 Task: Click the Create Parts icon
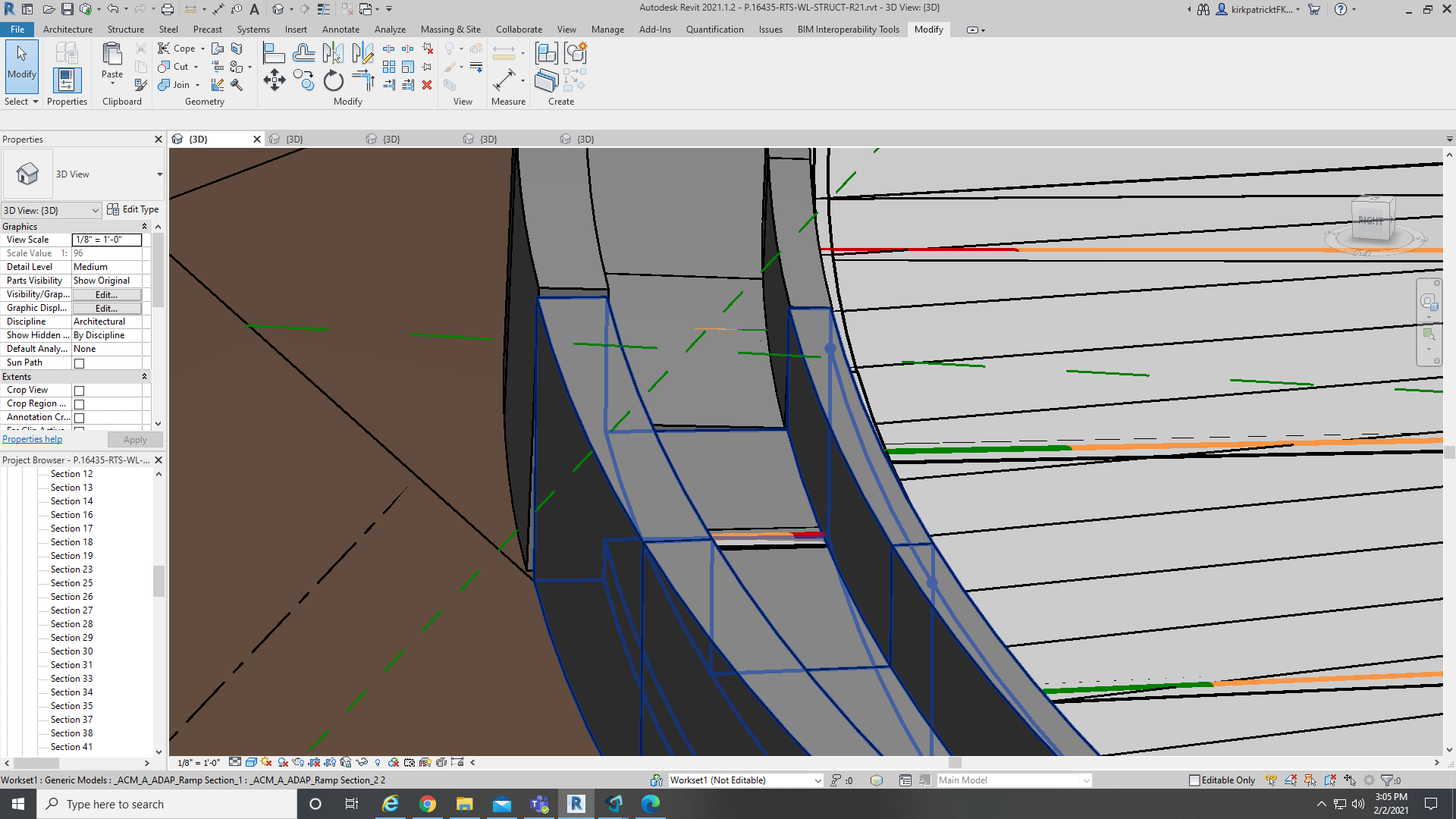546,80
